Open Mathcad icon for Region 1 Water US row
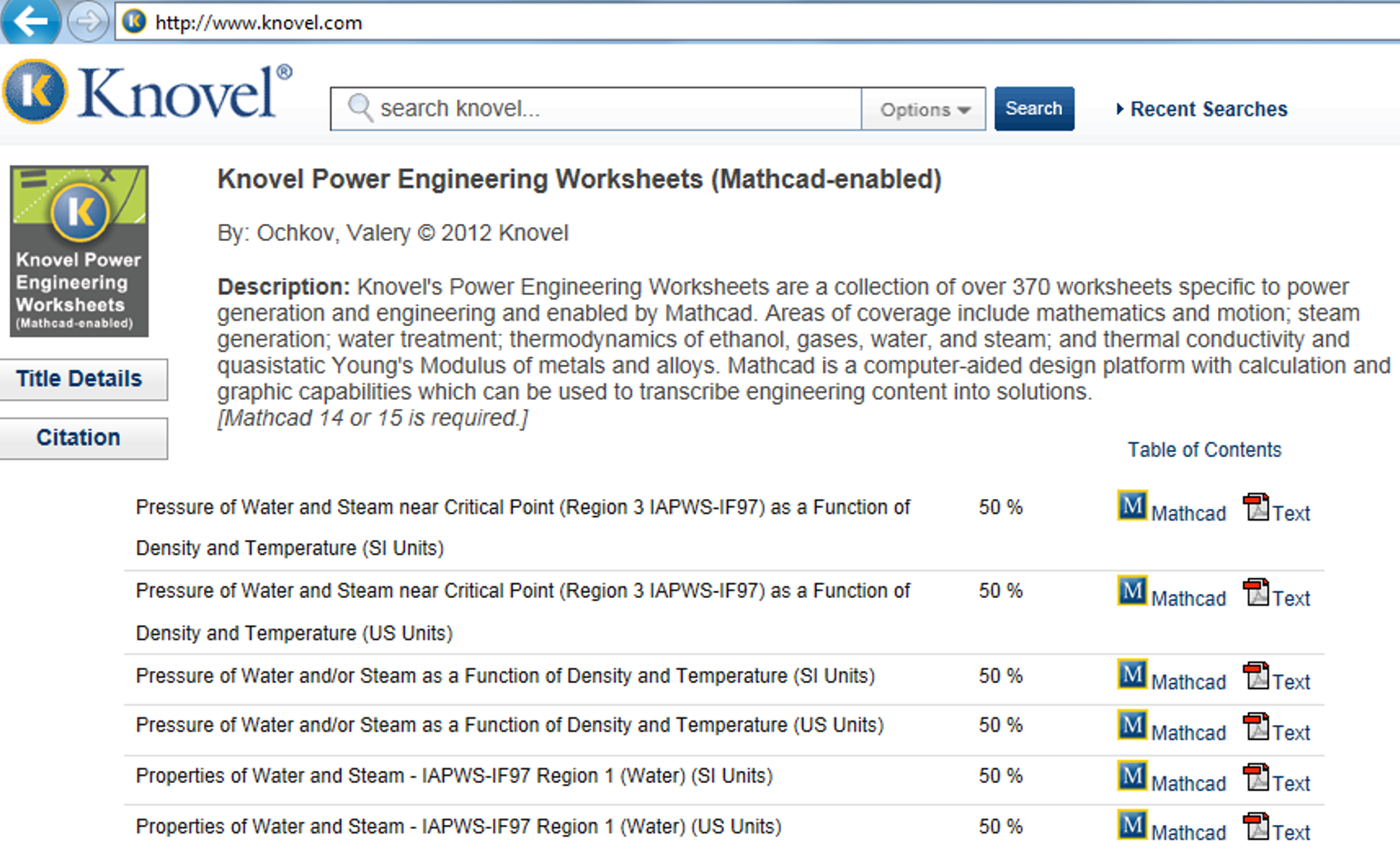The height and width of the screenshot is (849, 1400). 1131,826
